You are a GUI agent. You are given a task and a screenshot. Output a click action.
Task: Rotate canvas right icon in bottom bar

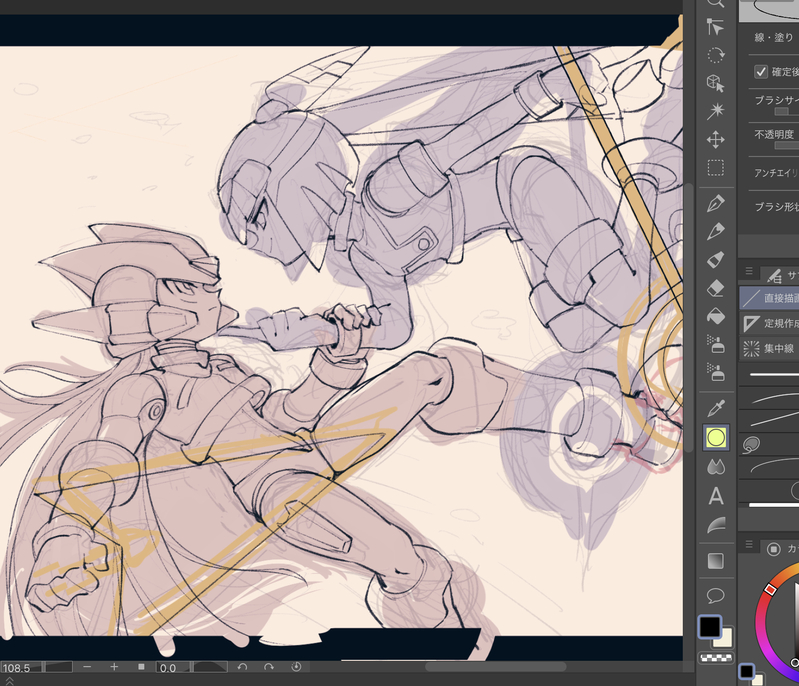(x=269, y=667)
